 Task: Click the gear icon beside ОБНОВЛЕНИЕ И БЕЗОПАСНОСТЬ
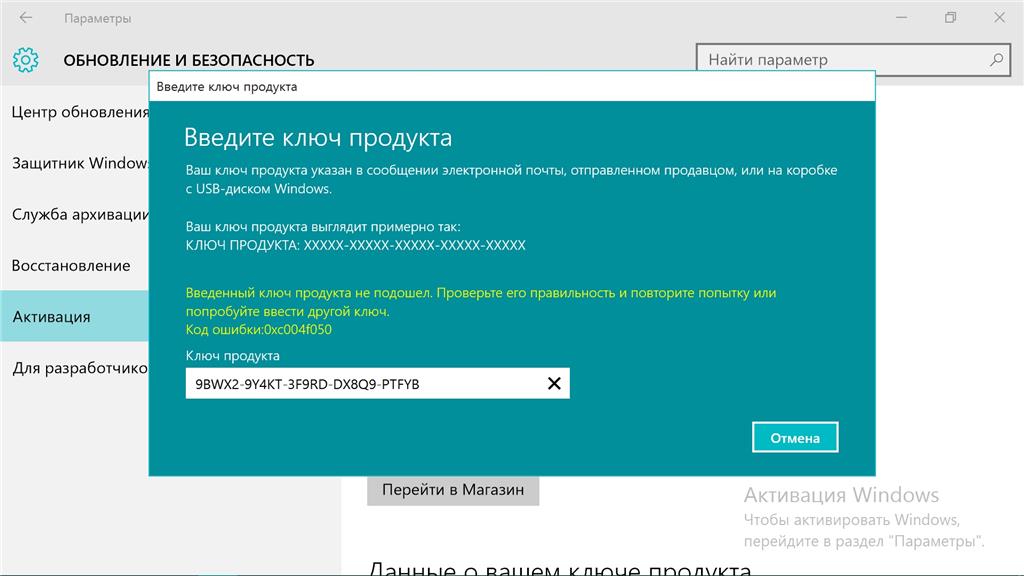click(25, 60)
